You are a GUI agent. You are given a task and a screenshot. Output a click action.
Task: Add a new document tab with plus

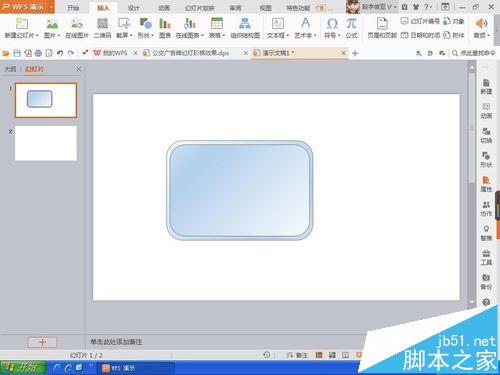355,53
